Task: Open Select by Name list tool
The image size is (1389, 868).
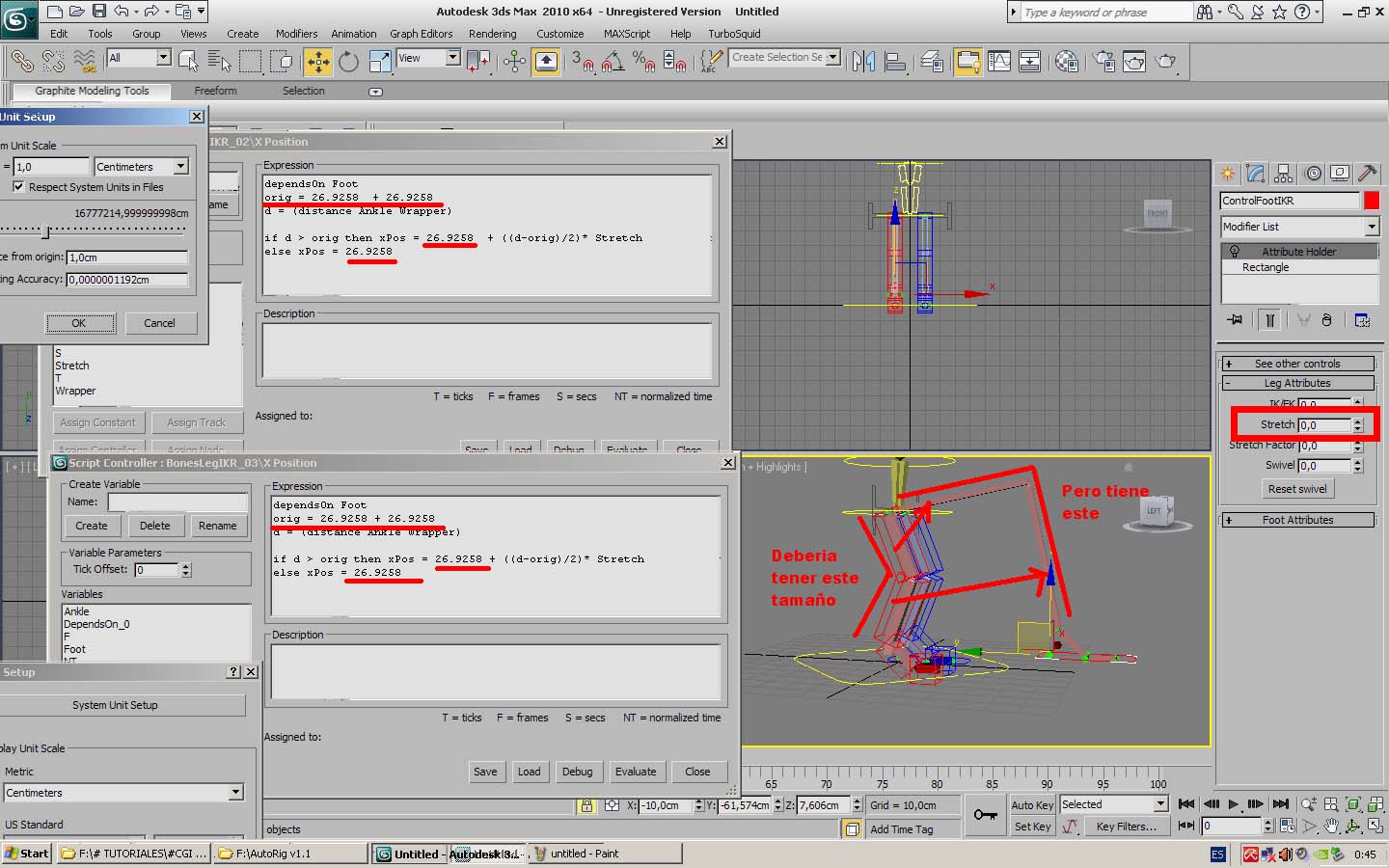Action: 220,61
